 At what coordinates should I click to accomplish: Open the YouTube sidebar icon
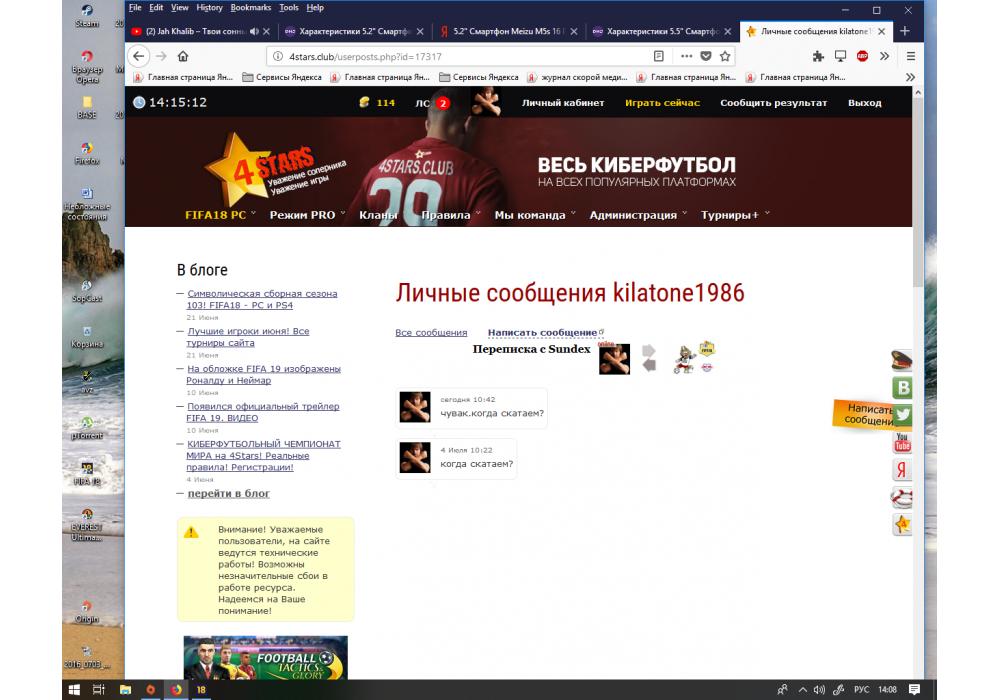[902, 442]
